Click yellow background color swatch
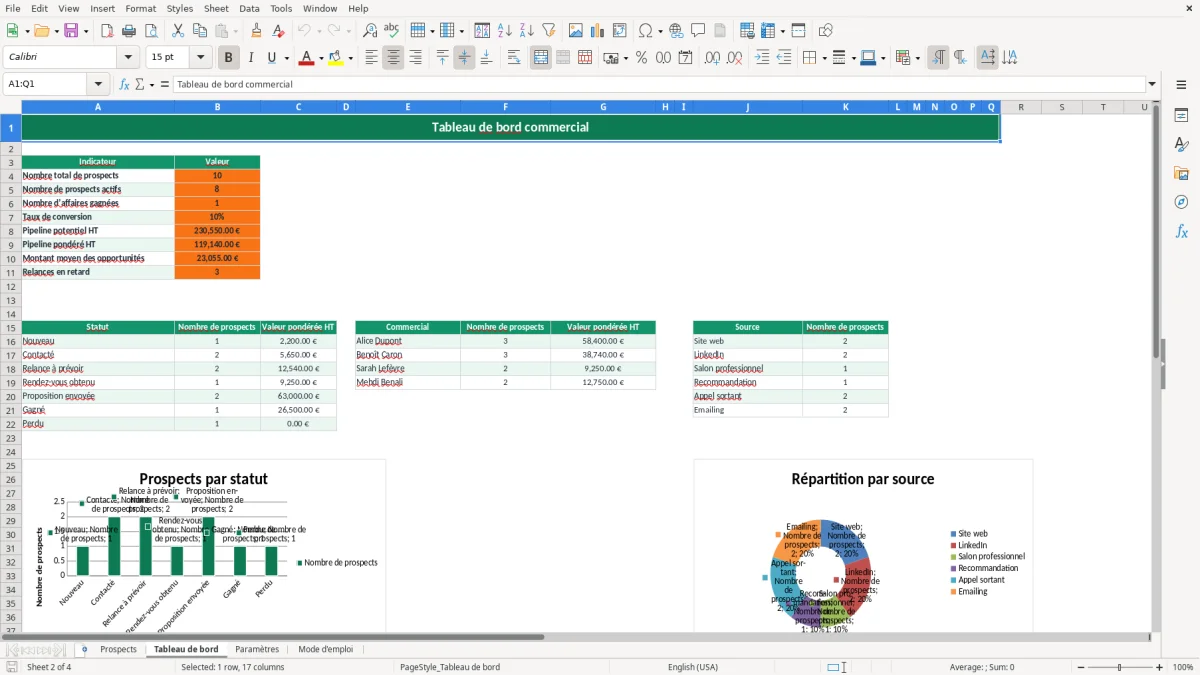 point(337,58)
